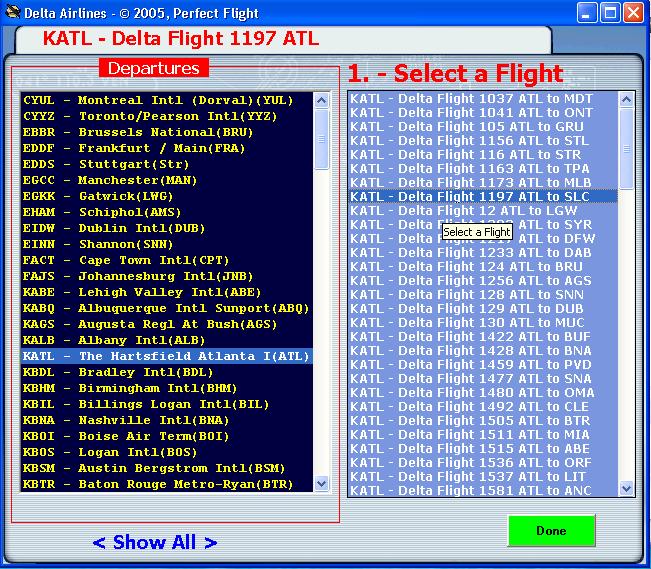
Task: Select KABE Lehigh Valley Intl airport
Action: pos(167,292)
